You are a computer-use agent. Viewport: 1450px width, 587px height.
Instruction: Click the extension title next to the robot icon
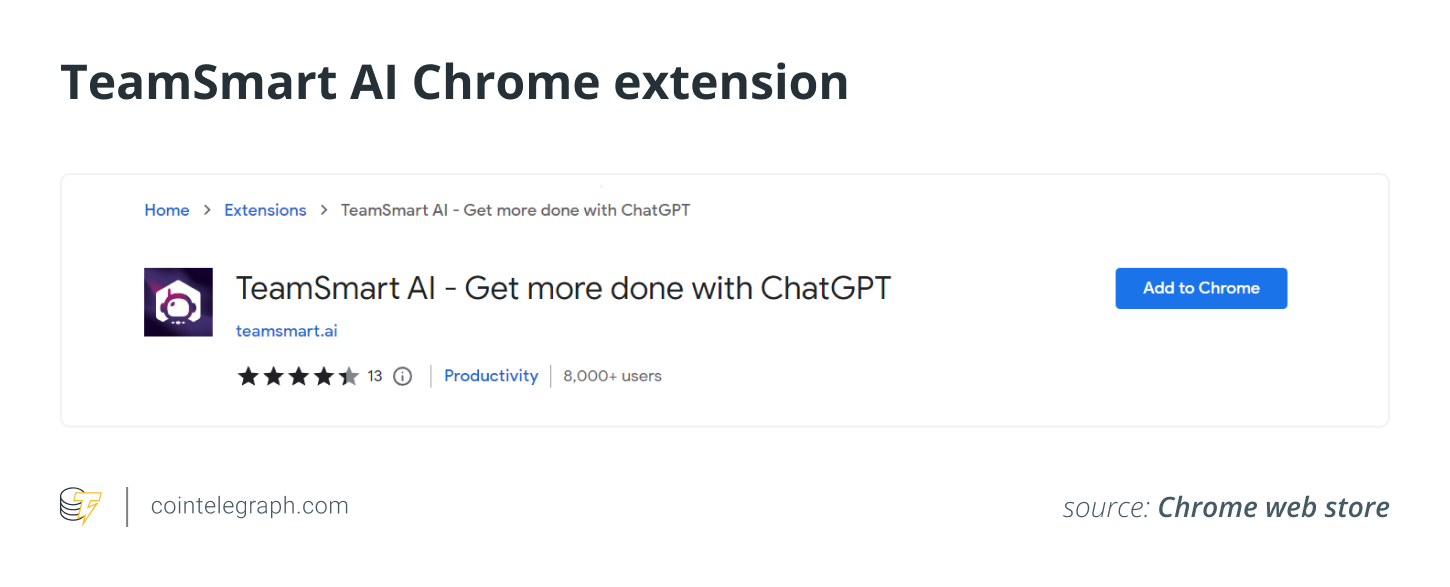click(563, 289)
